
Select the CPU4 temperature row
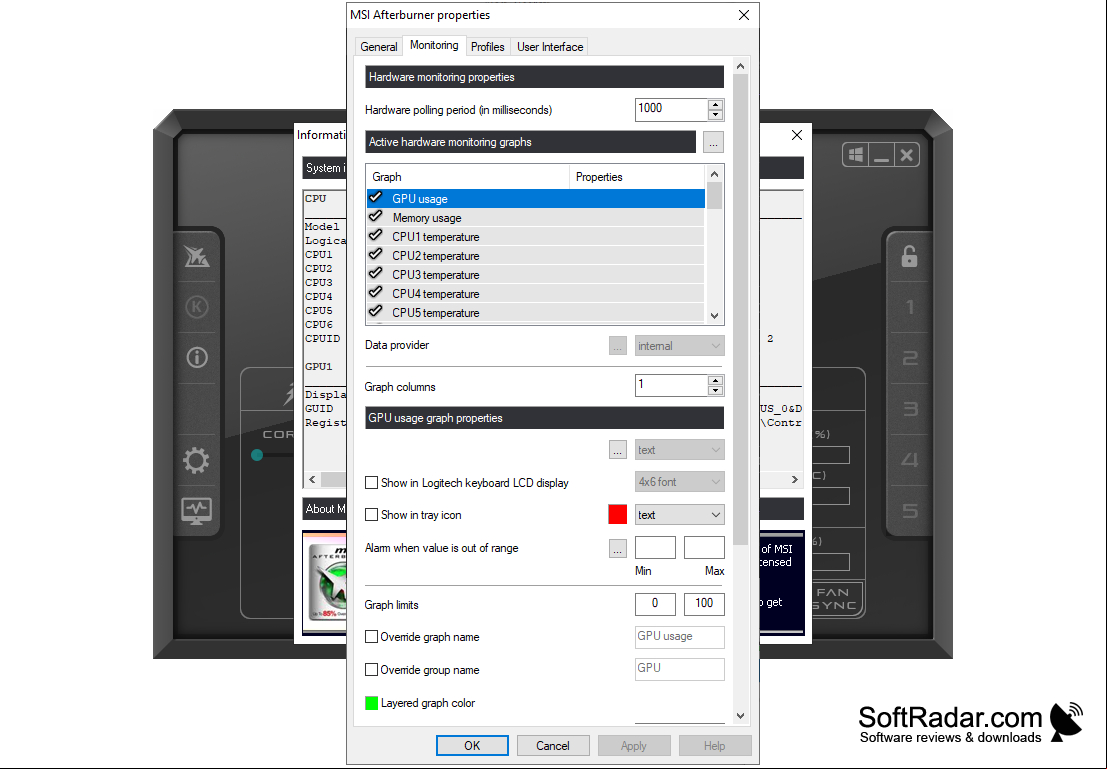pos(535,294)
